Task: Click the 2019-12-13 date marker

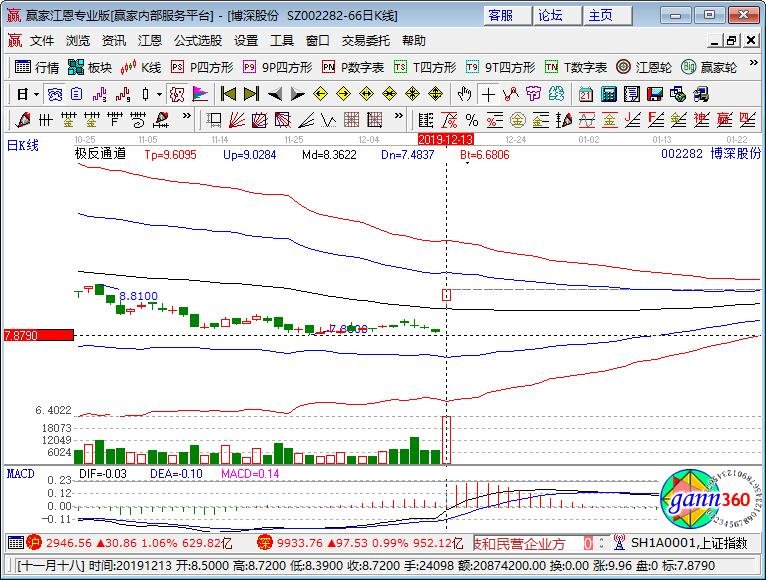Action: [x=446, y=139]
